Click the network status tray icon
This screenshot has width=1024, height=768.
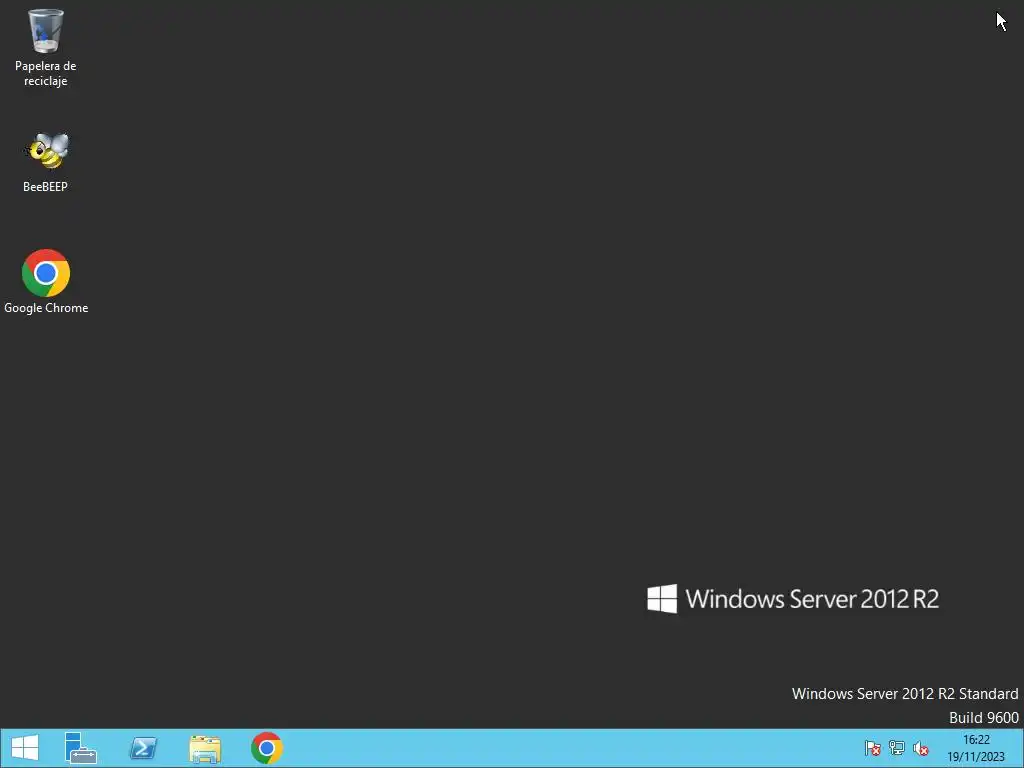point(897,748)
